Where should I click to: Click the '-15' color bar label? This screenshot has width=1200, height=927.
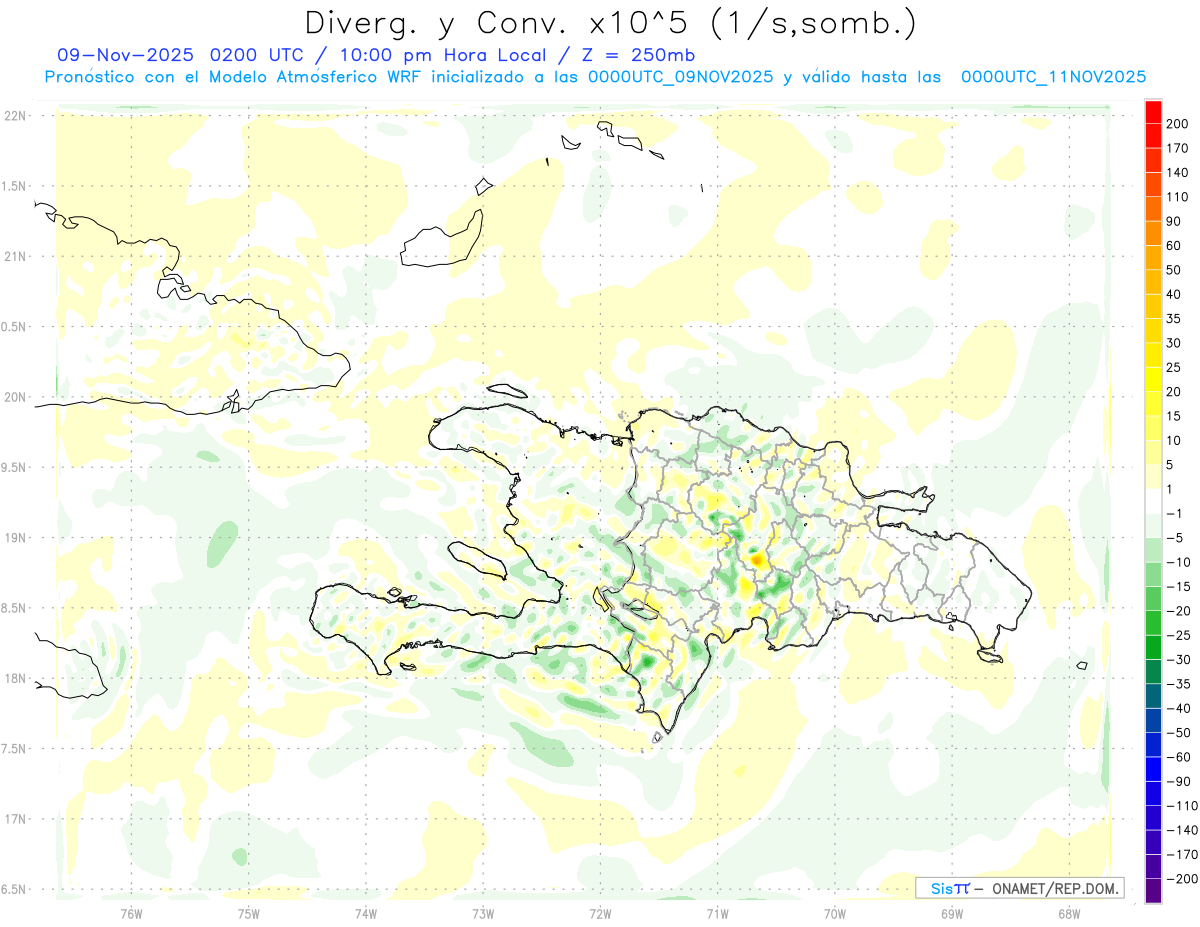[x=1178, y=586]
